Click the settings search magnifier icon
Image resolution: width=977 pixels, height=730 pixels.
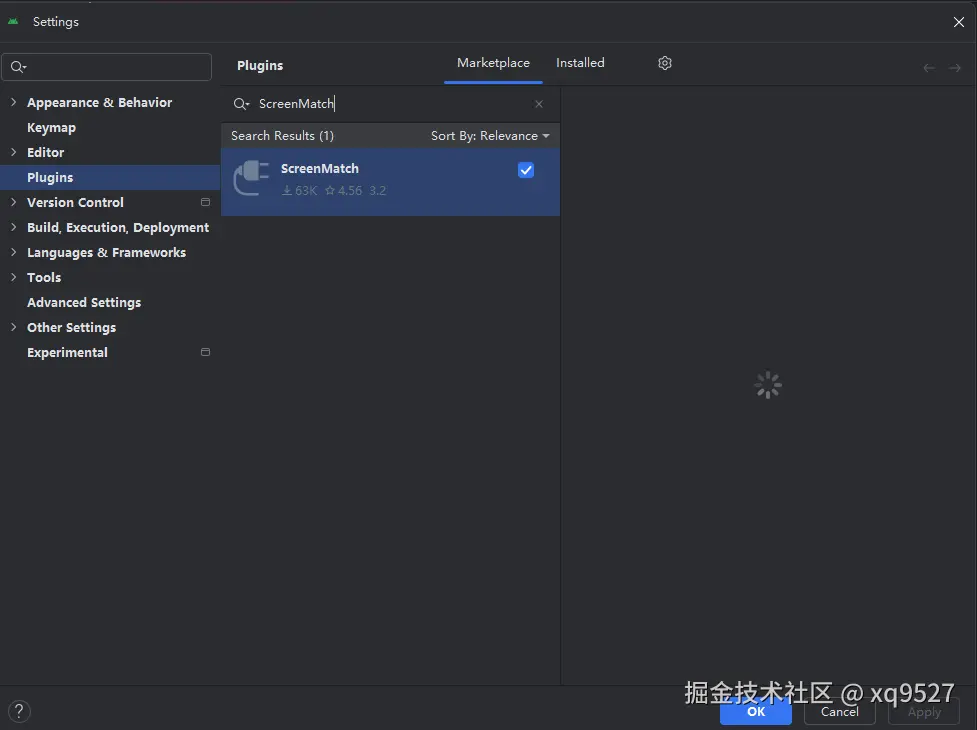19,67
